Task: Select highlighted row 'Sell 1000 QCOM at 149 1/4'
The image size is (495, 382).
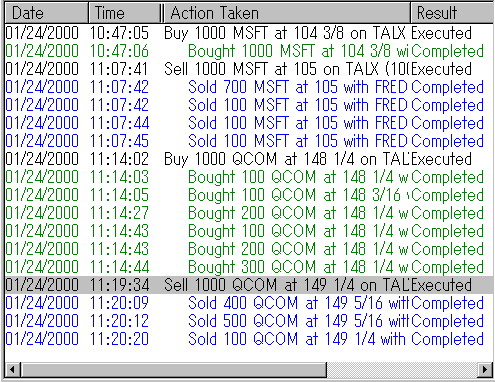Action: 249,285
